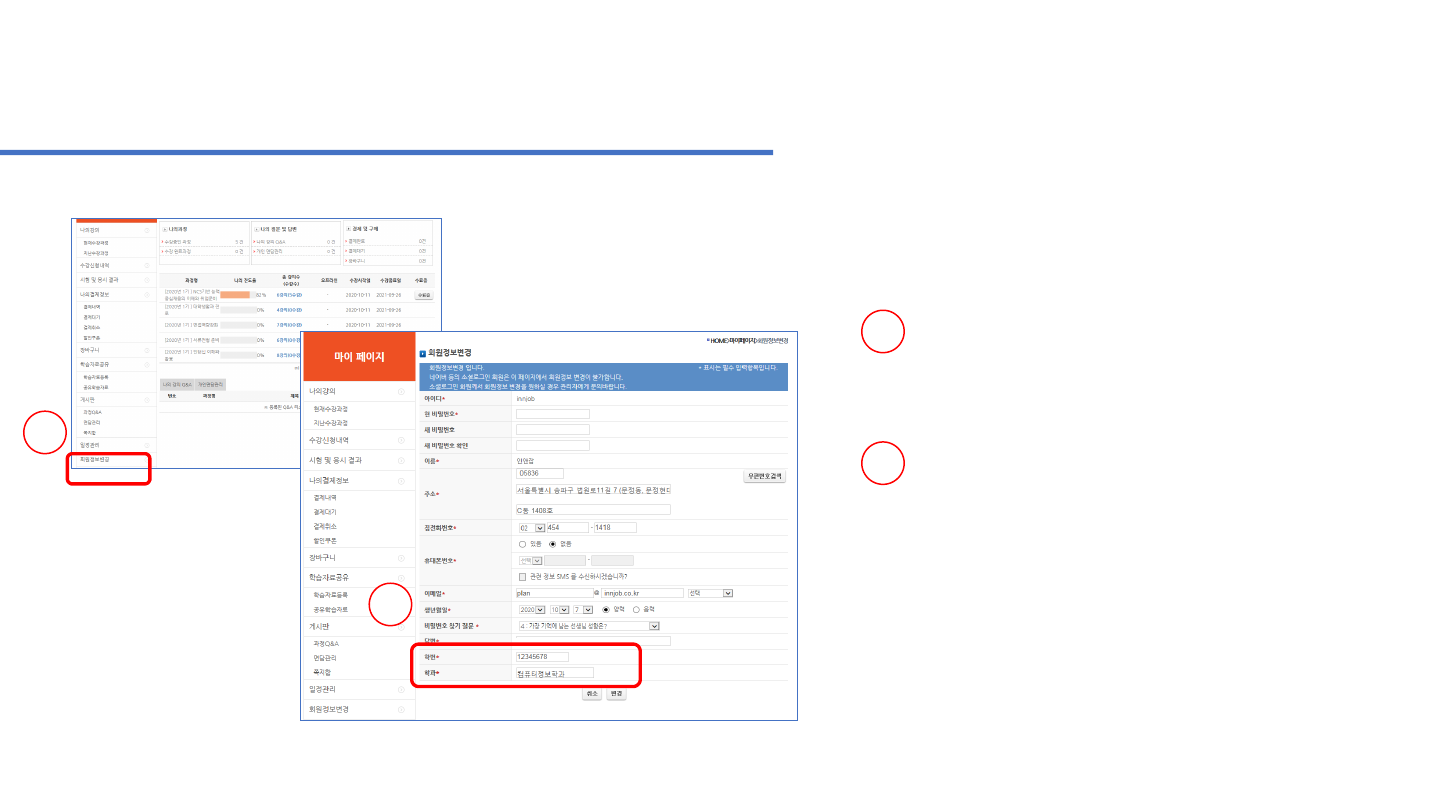Click the orange 82% progress bar

235,295
